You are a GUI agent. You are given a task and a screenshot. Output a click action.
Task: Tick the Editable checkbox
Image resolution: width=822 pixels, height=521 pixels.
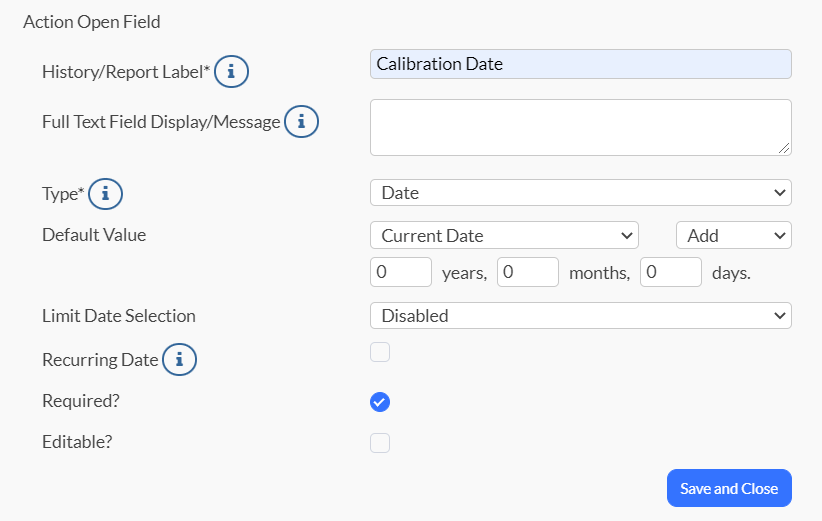[380, 443]
